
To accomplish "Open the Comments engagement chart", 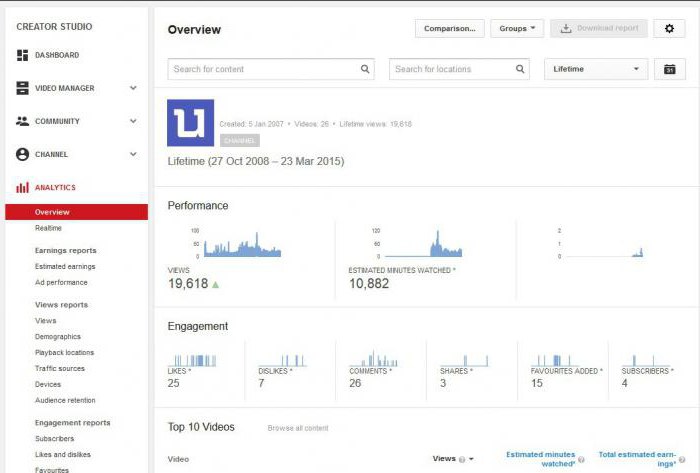I will (374, 360).
